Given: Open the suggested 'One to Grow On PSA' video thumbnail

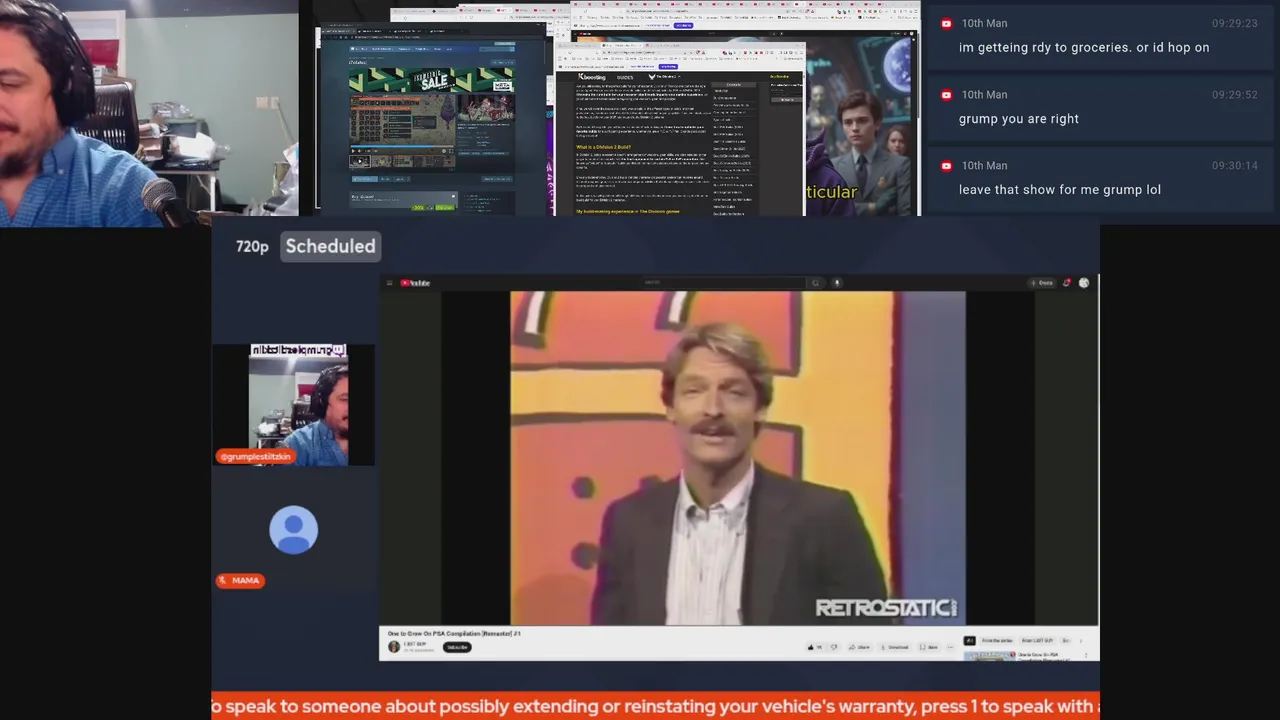Looking at the screenshot, I should [990, 656].
